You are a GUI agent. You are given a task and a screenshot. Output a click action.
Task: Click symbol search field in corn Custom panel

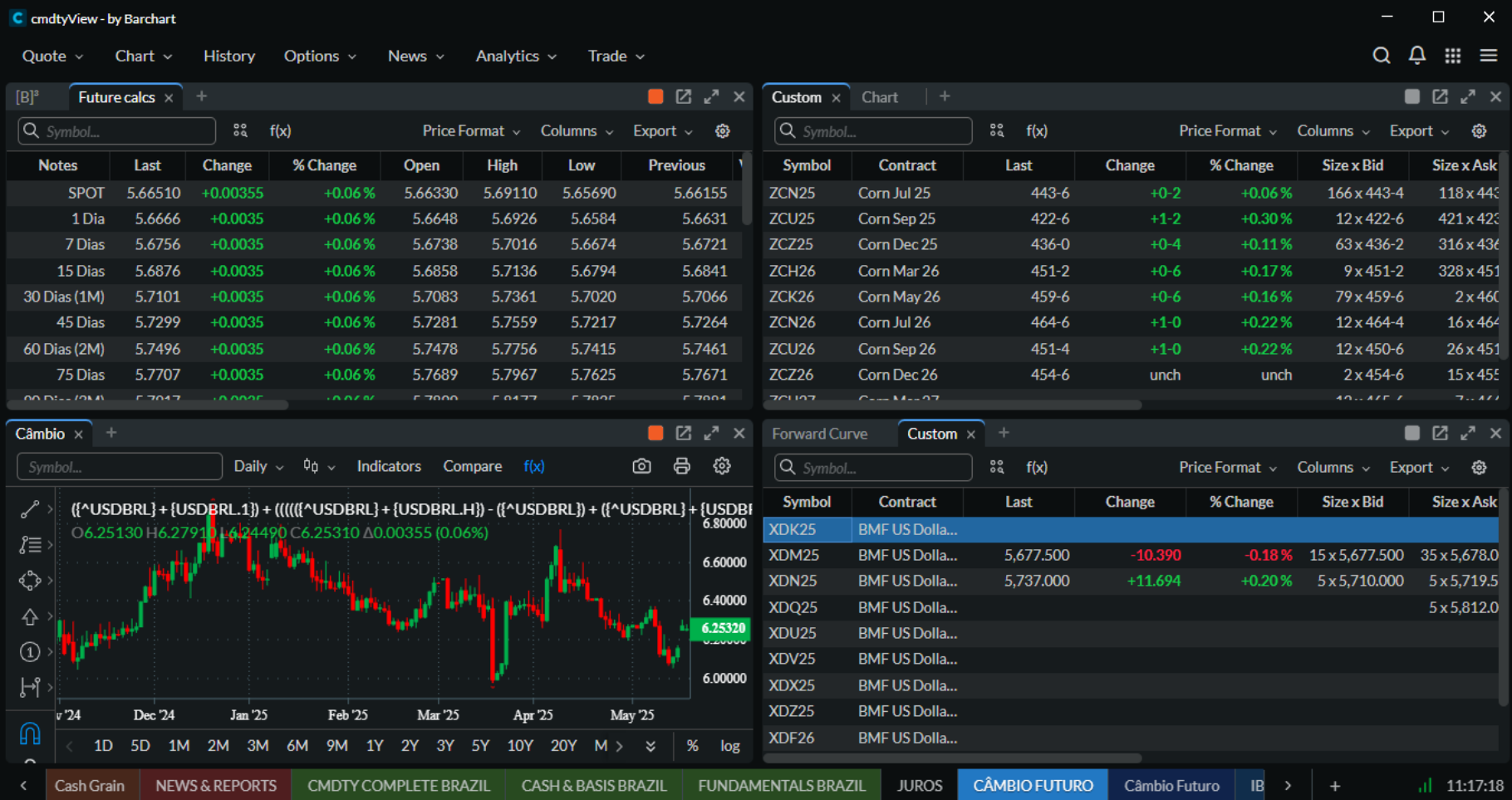873,130
